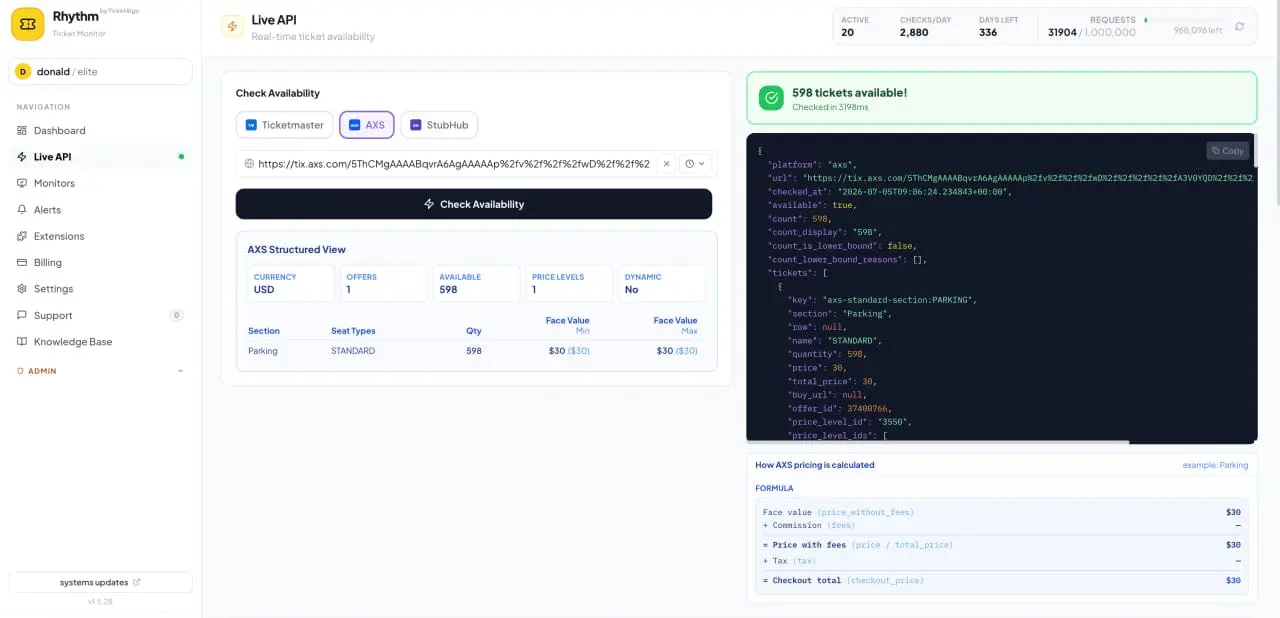Image resolution: width=1280 pixels, height=618 pixels.
Task: Copy the JSON response
Action: [1227, 151]
